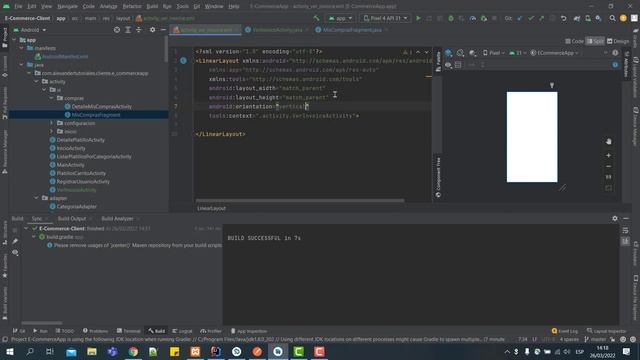Switch to MisComprasFragment.java editor tab

[352, 30]
